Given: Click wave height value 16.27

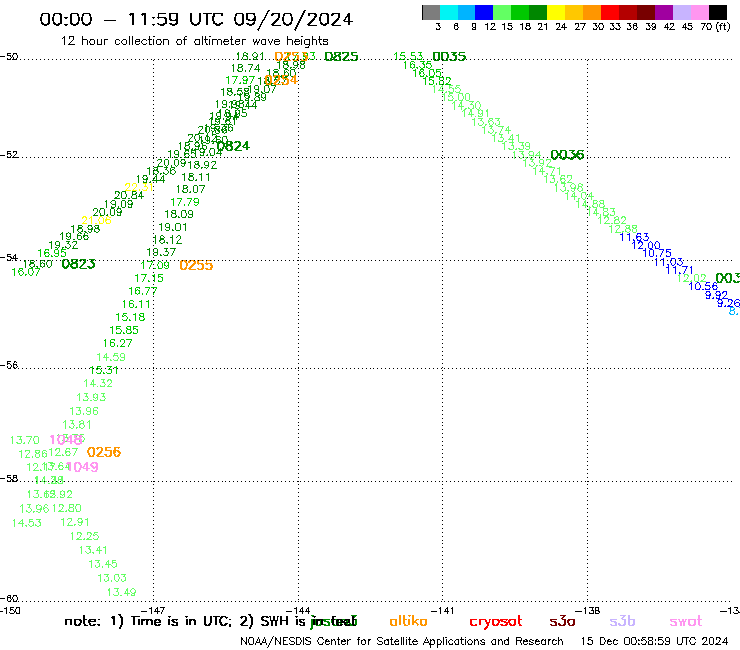Looking at the screenshot, I should coord(118,343).
